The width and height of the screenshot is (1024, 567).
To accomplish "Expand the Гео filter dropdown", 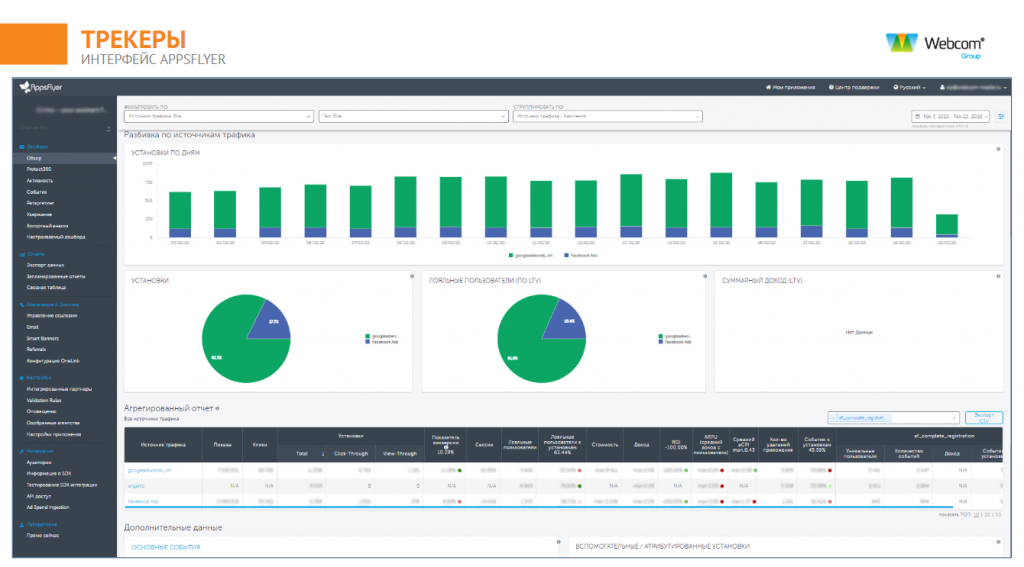I will 413,116.
